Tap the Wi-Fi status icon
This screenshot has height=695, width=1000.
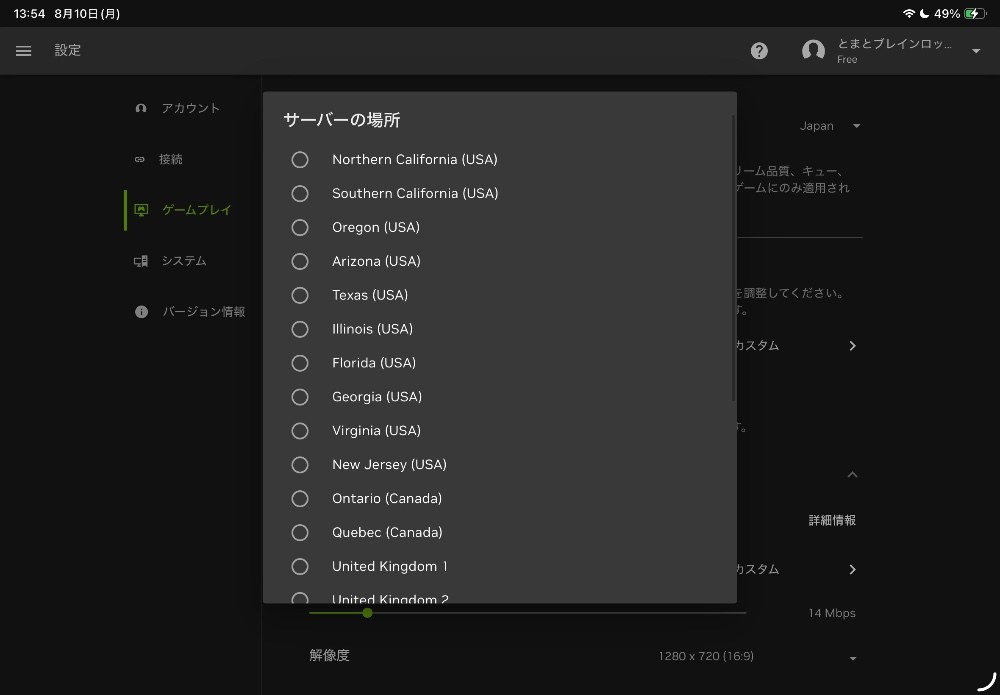[909, 13]
